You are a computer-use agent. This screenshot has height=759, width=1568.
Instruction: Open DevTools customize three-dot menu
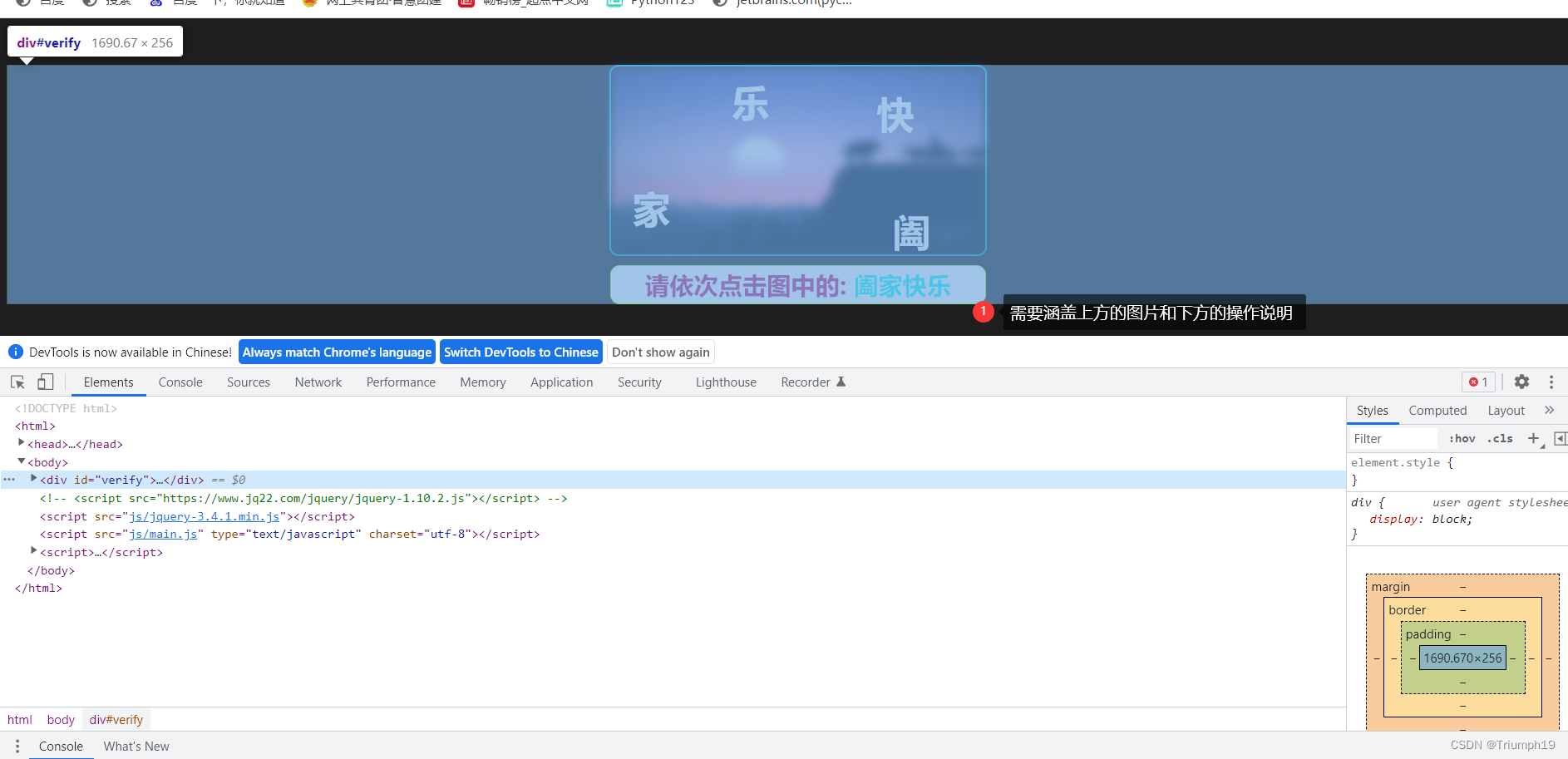(x=1551, y=382)
